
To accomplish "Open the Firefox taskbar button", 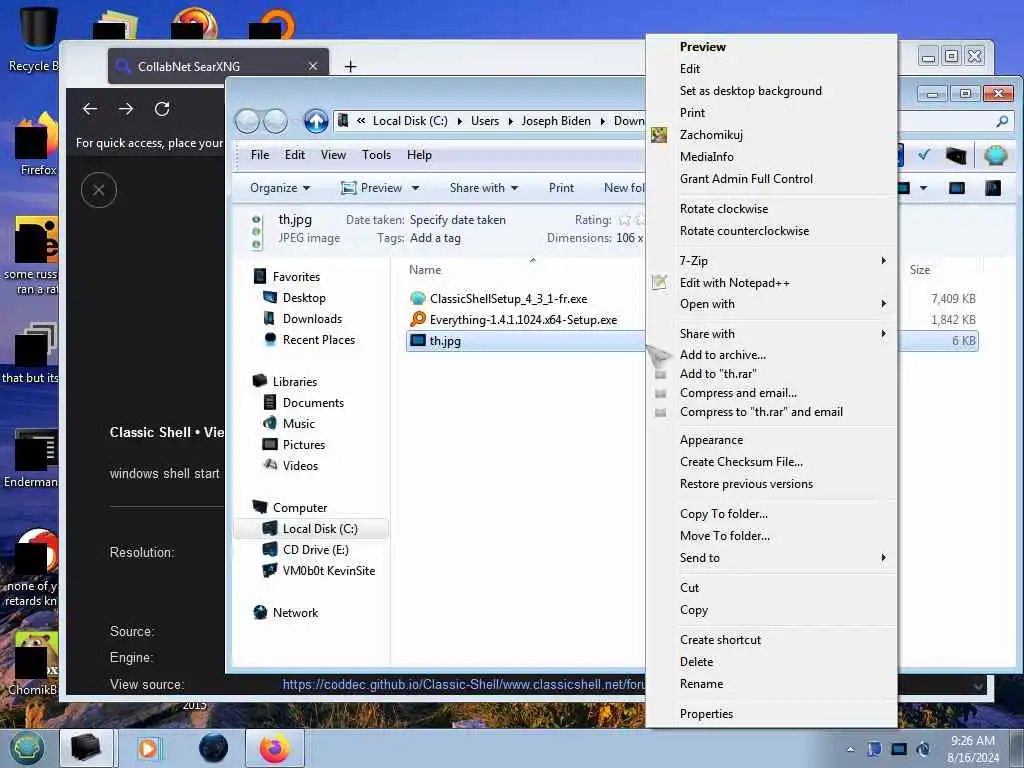I will tap(274, 748).
